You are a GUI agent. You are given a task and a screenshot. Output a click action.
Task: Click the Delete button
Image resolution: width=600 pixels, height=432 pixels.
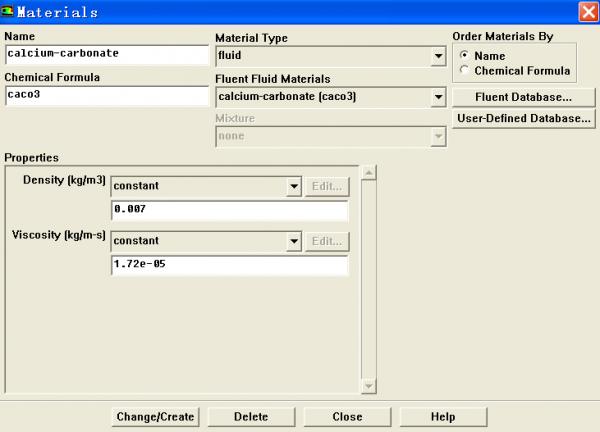tap(250, 416)
